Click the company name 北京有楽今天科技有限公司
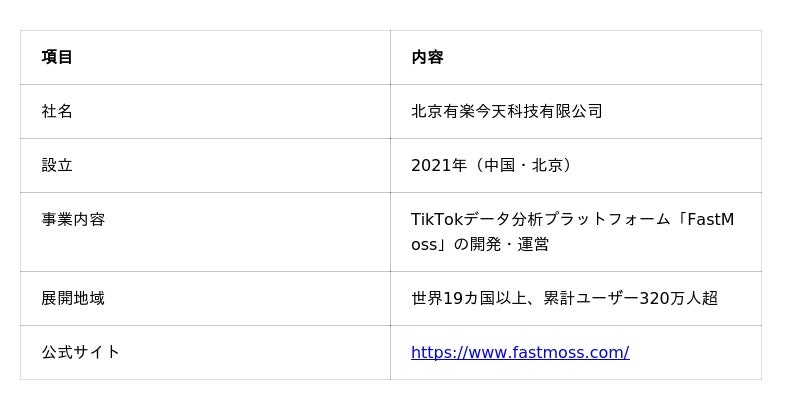 [x=507, y=111]
